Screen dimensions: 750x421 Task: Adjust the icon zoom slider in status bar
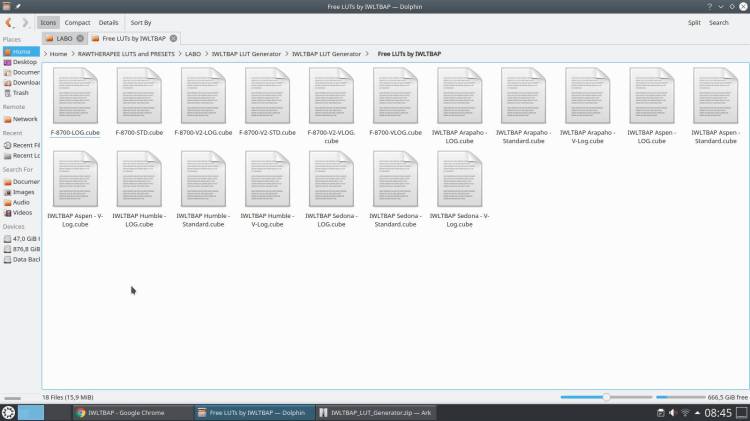(606, 397)
